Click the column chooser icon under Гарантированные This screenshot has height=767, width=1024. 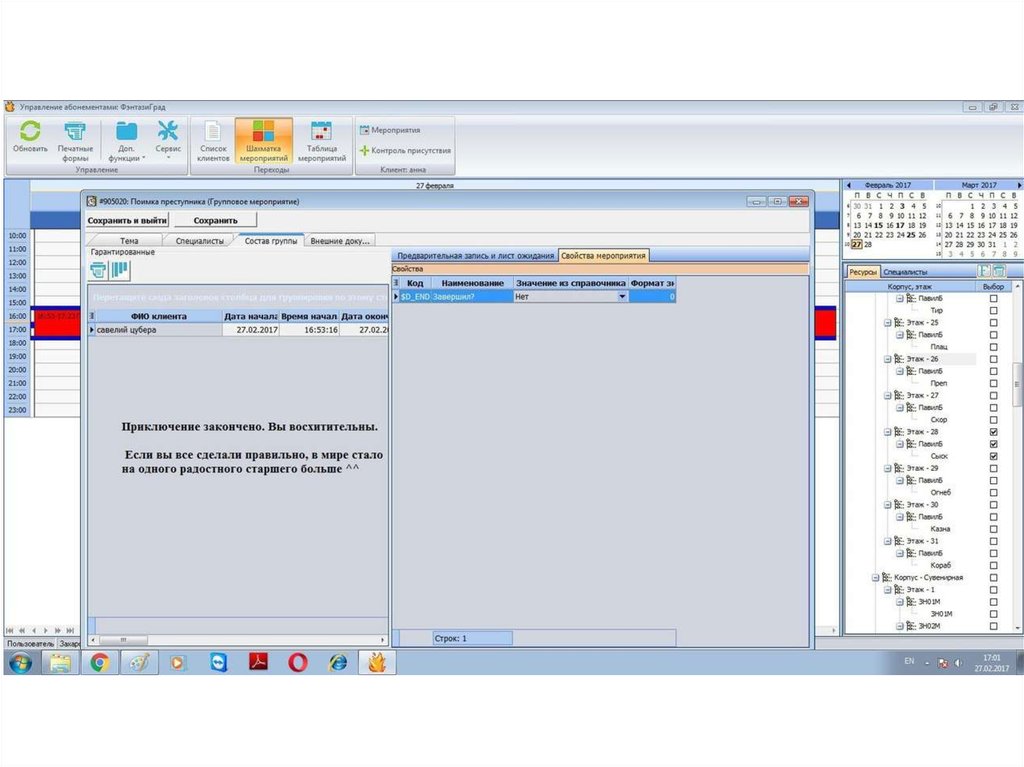pyautogui.click(x=120, y=270)
